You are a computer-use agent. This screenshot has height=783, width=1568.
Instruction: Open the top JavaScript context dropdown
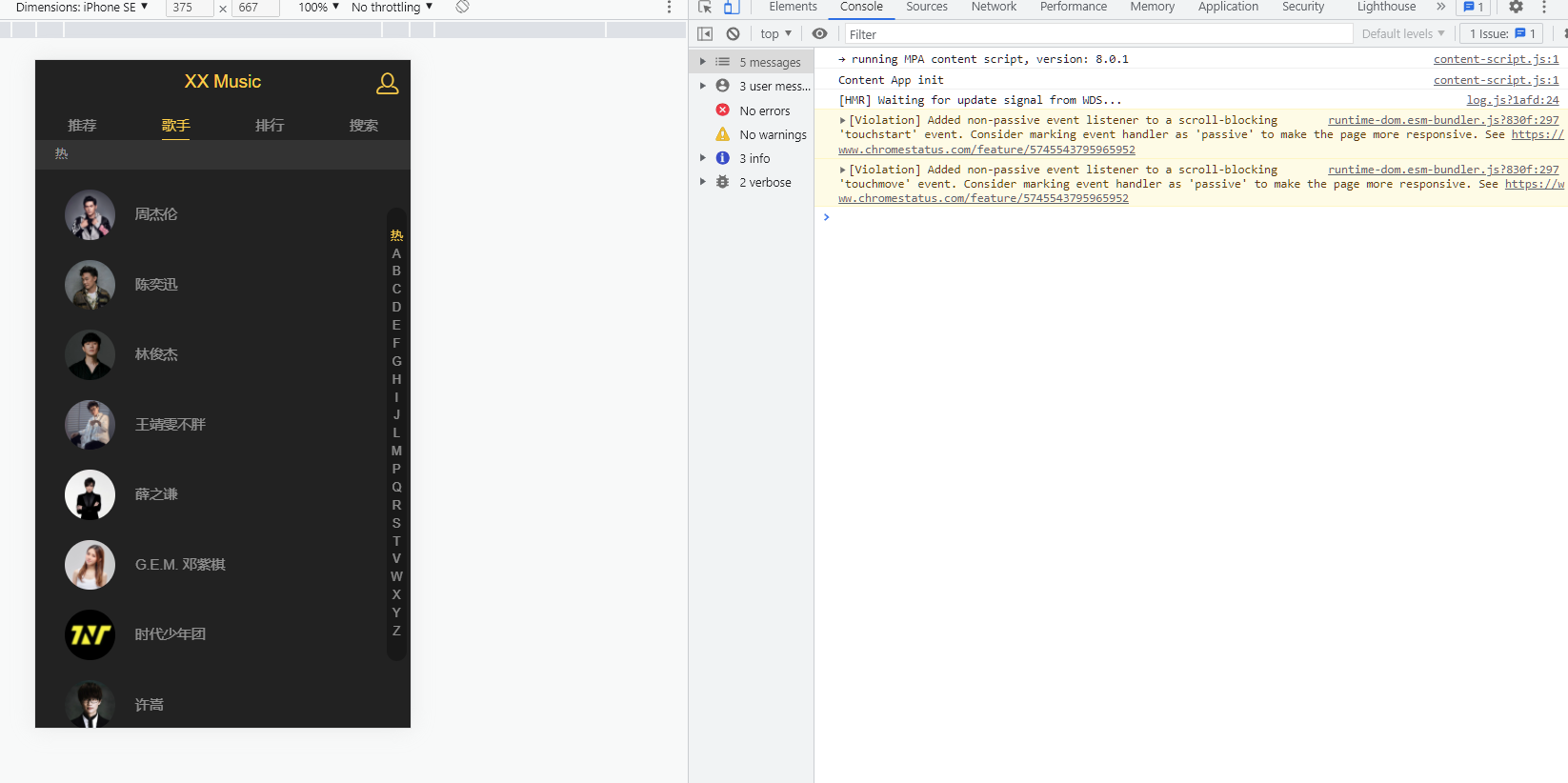click(776, 33)
